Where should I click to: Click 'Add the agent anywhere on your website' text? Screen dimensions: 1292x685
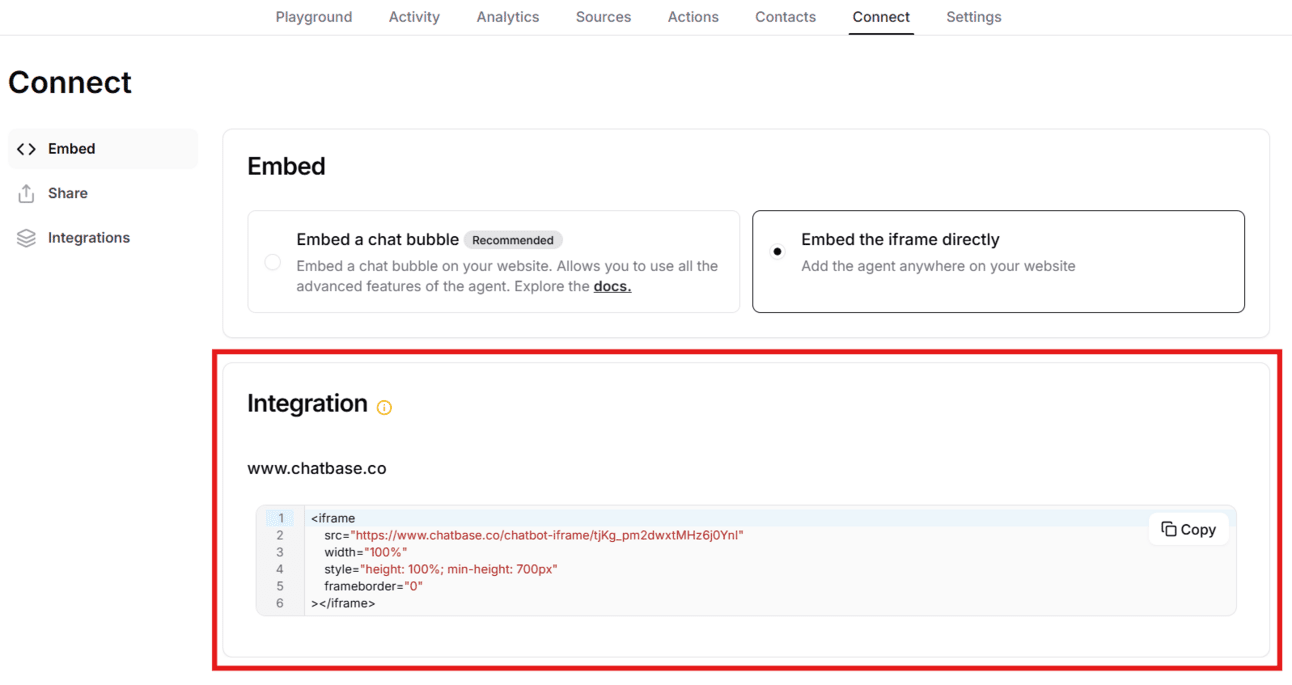pyautogui.click(x=938, y=266)
